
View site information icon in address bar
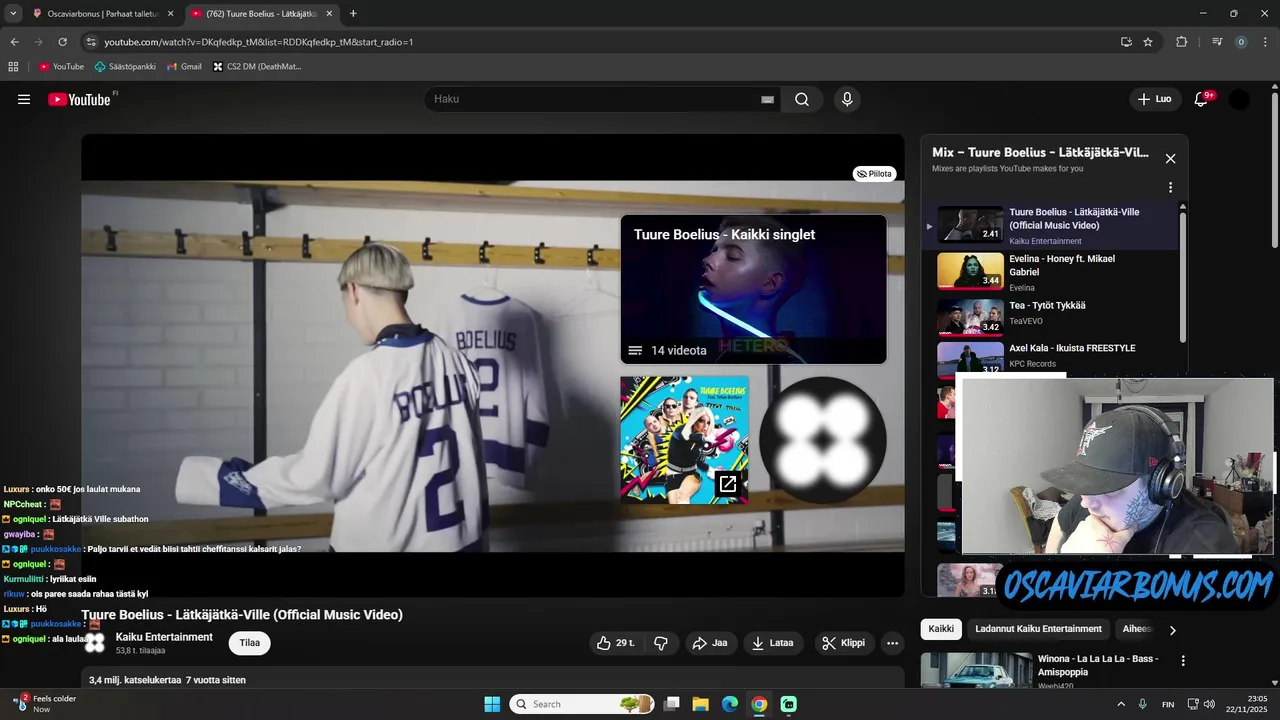pos(91,42)
